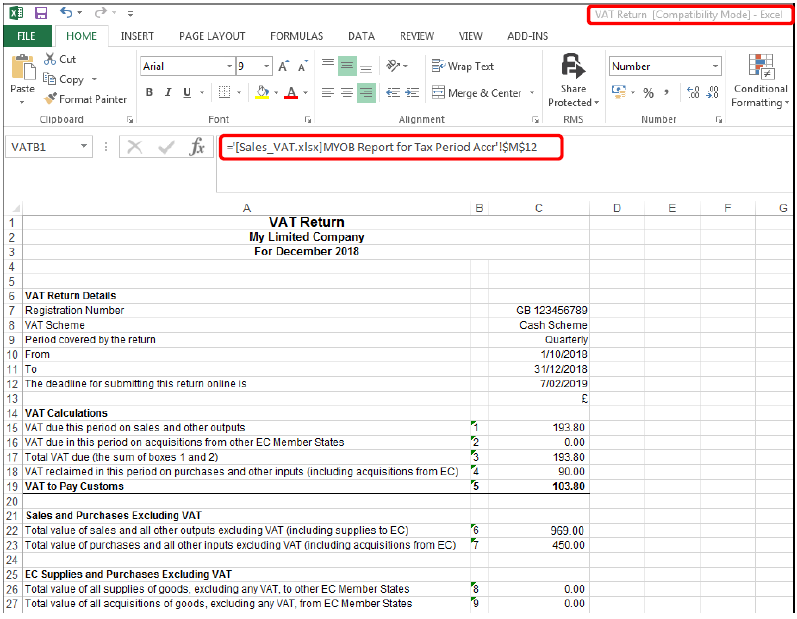Screen dimensions: 797x619
Task: Click Increase Decimal icon
Action: [x=693, y=92]
